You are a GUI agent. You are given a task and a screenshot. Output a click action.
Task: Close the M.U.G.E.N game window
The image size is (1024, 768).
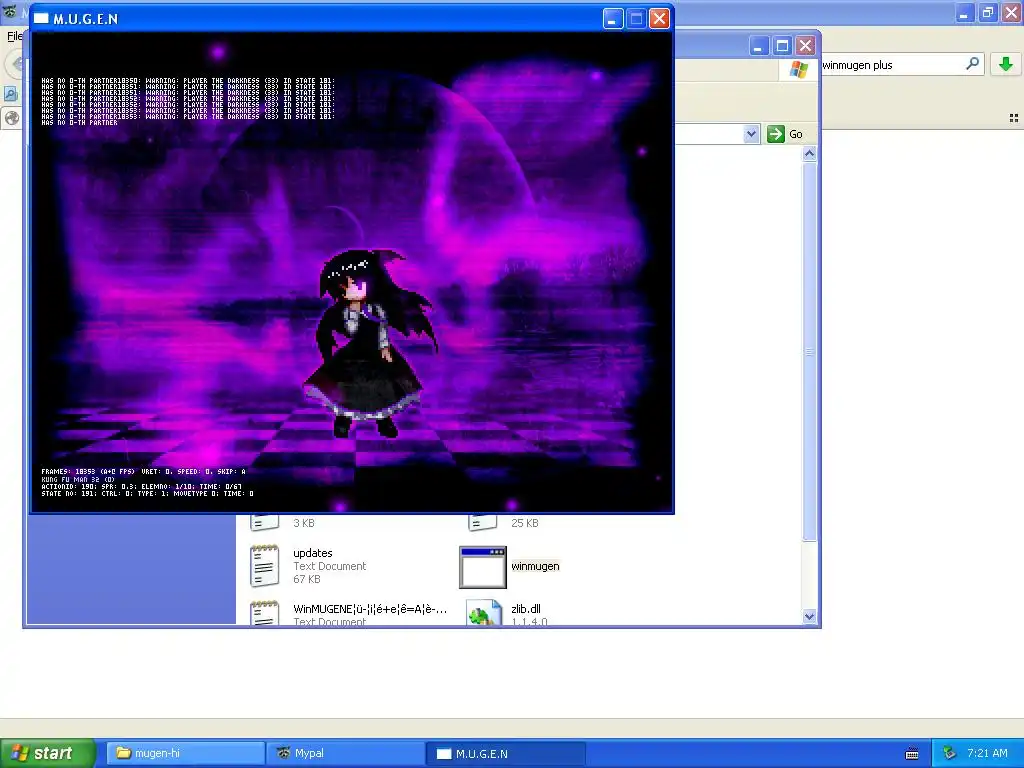coord(660,19)
